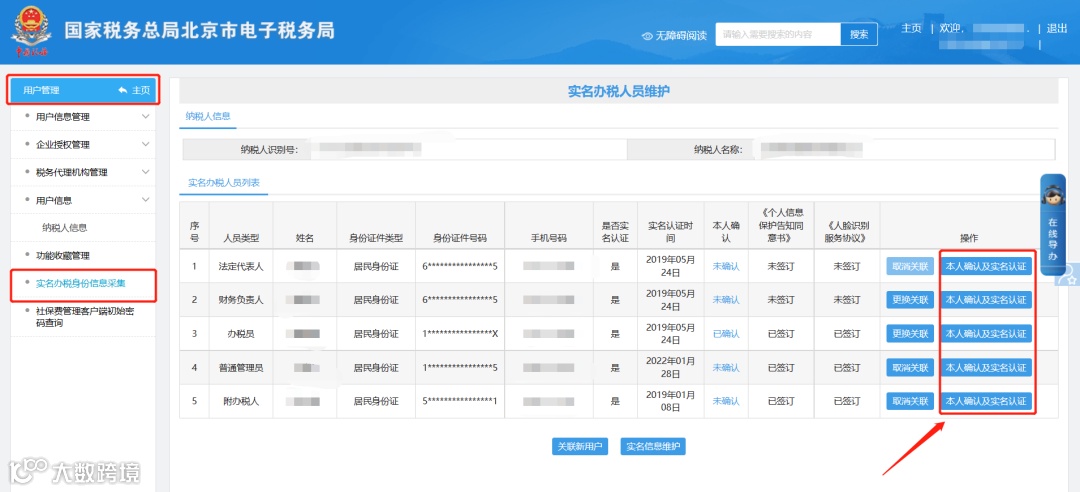Open 社保费管理客户端初始密码查询
Screen dimensions: 1080x492
pyautogui.click(x=85, y=316)
